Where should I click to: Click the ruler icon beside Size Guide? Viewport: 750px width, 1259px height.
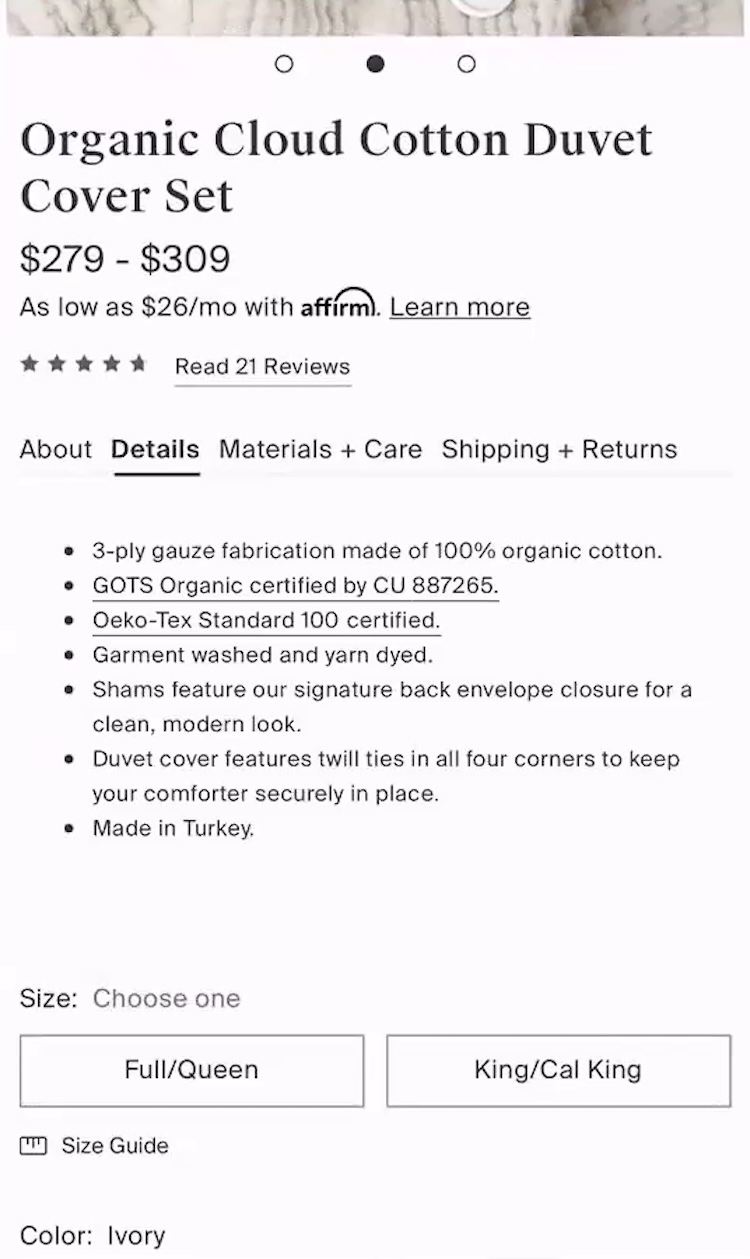pyautogui.click(x=33, y=1146)
